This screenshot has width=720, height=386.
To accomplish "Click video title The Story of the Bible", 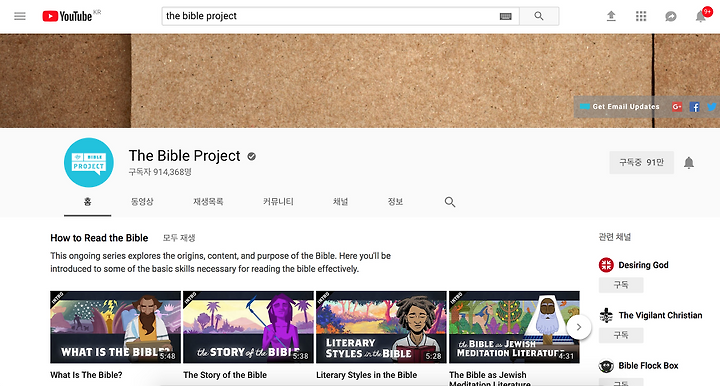I will point(225,375).
